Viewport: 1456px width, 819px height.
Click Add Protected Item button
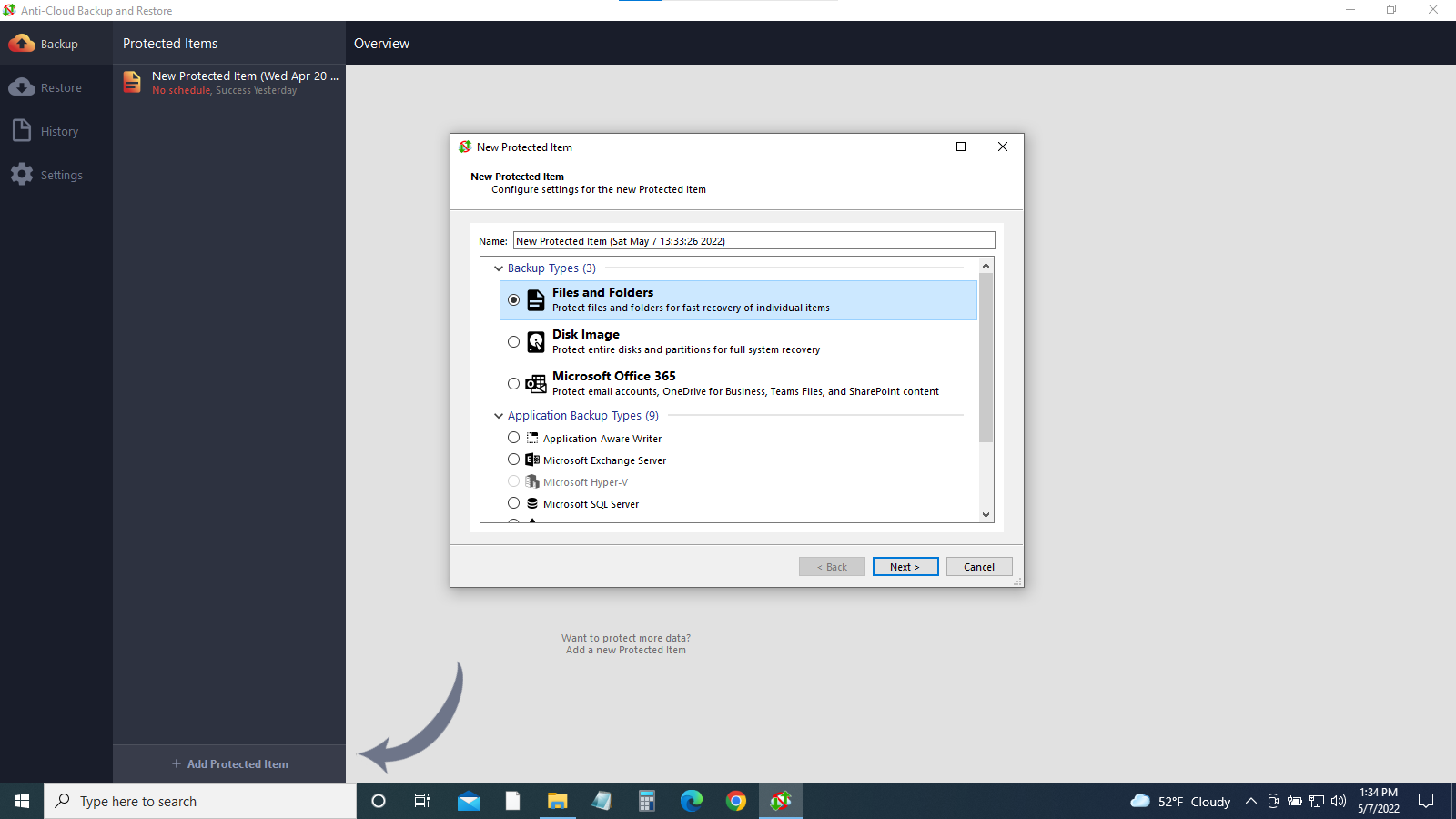229,764
